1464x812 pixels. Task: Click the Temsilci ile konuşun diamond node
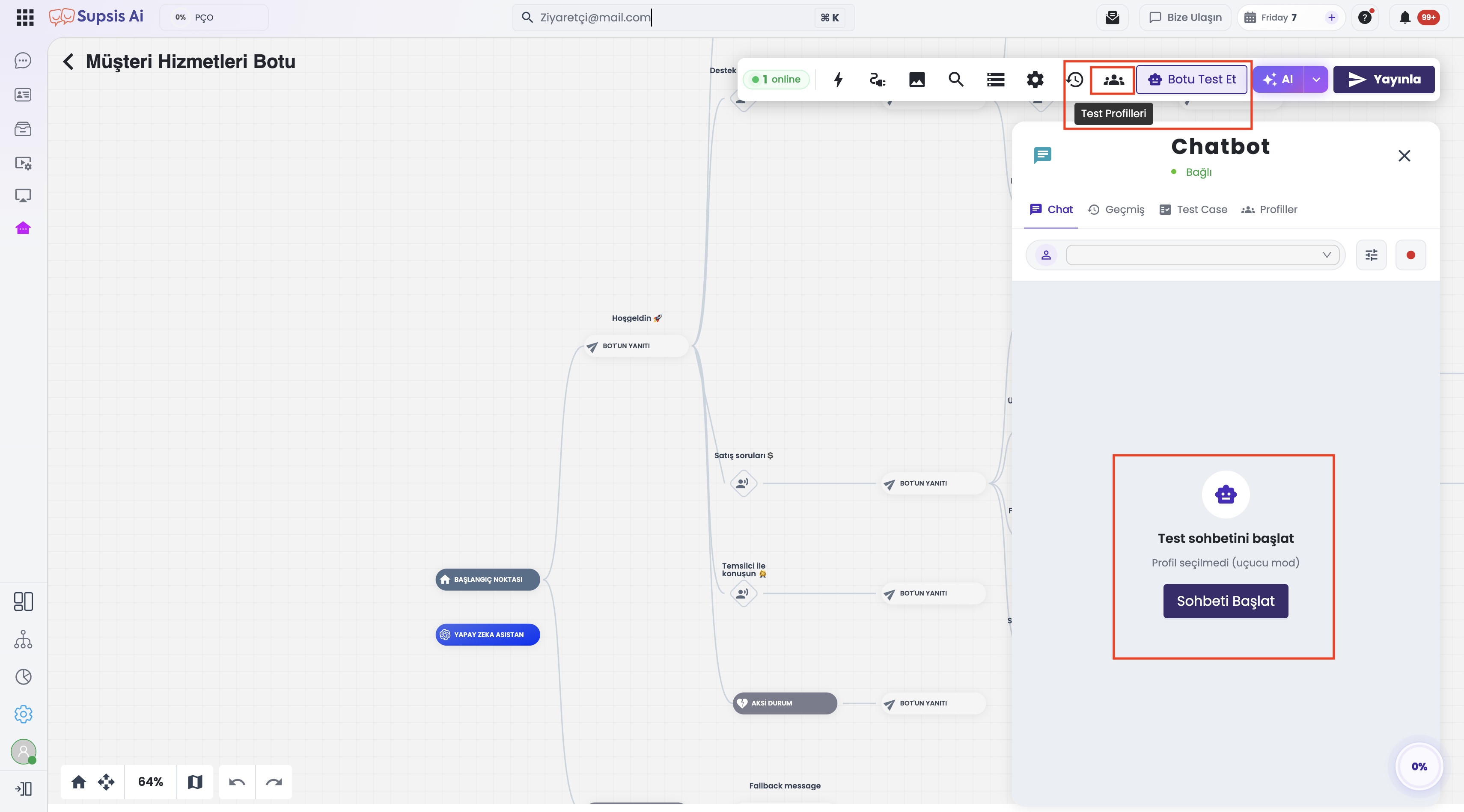click(743, 593)
